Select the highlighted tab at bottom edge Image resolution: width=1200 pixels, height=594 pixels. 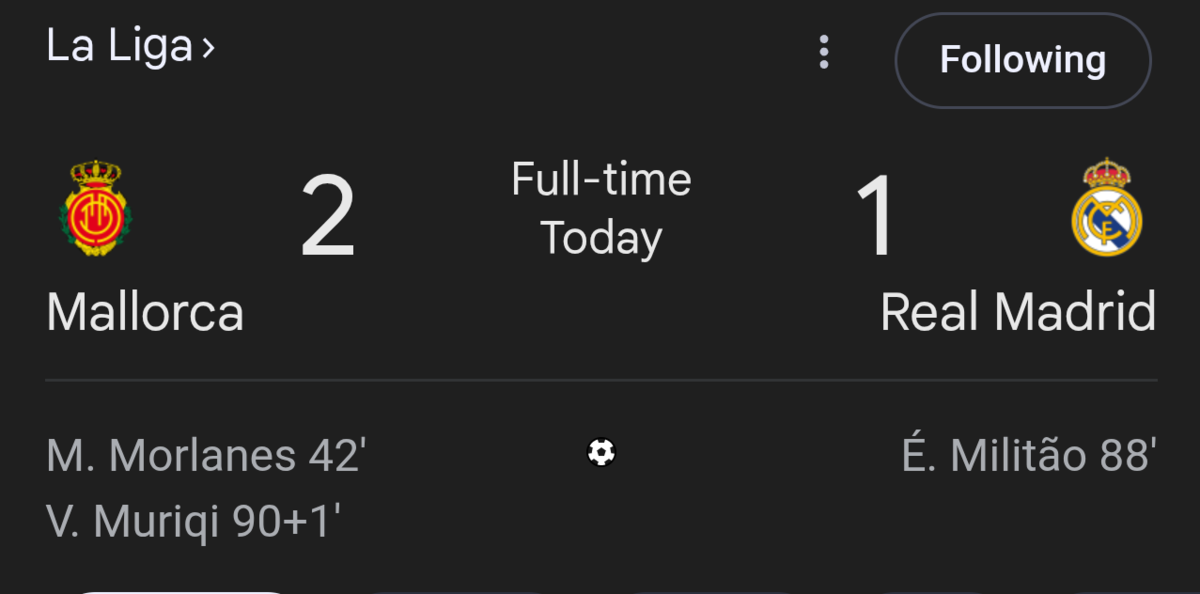click(180, 590)
